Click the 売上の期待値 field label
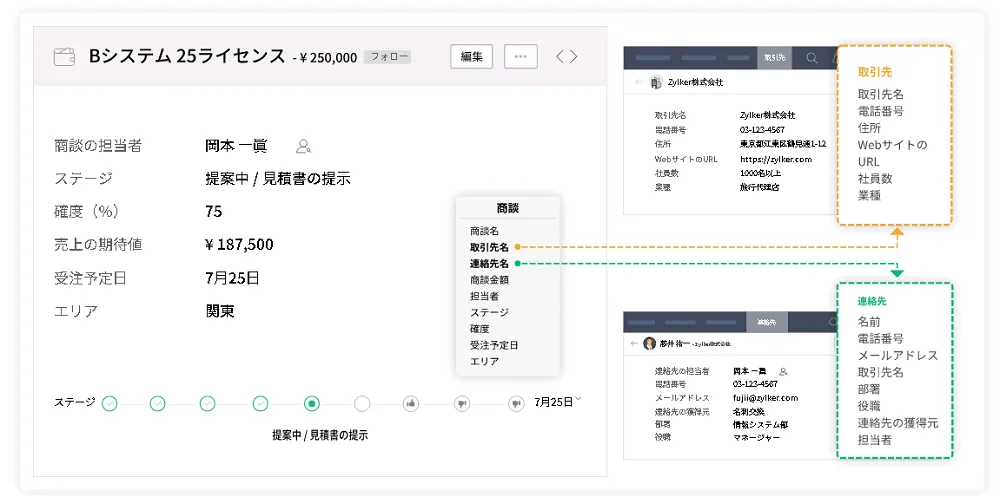1000x500 pixels. 98,244
